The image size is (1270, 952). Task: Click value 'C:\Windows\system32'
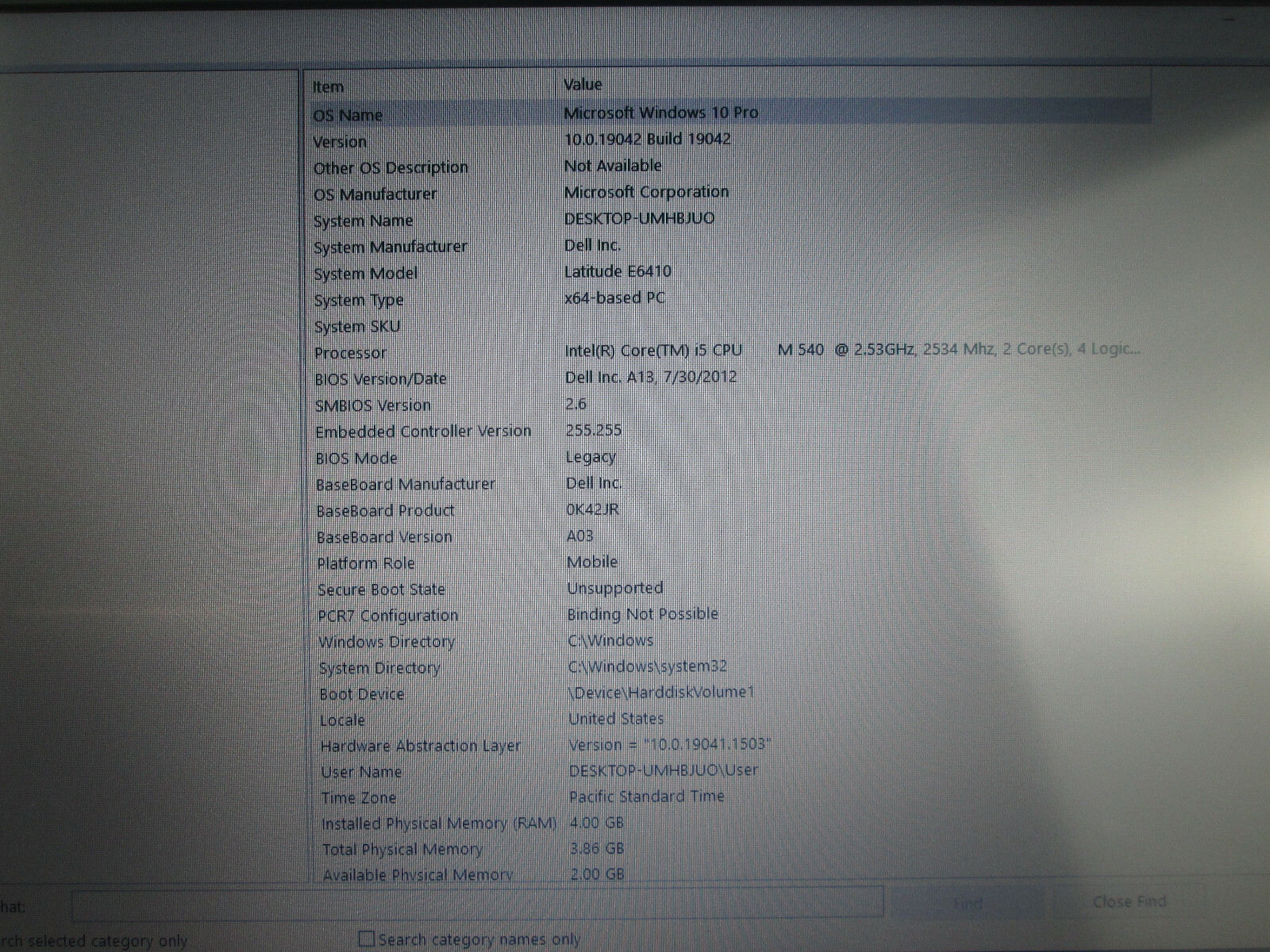648,666
